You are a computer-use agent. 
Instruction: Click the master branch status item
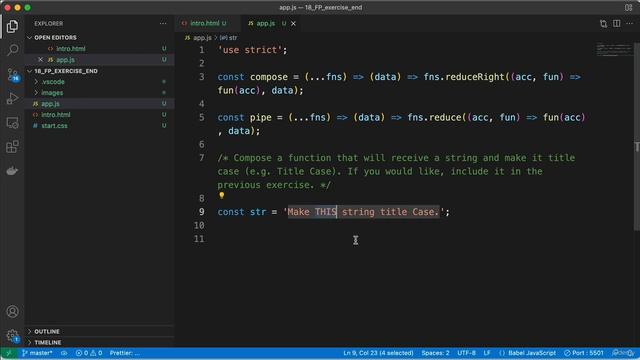click(37, 353)
